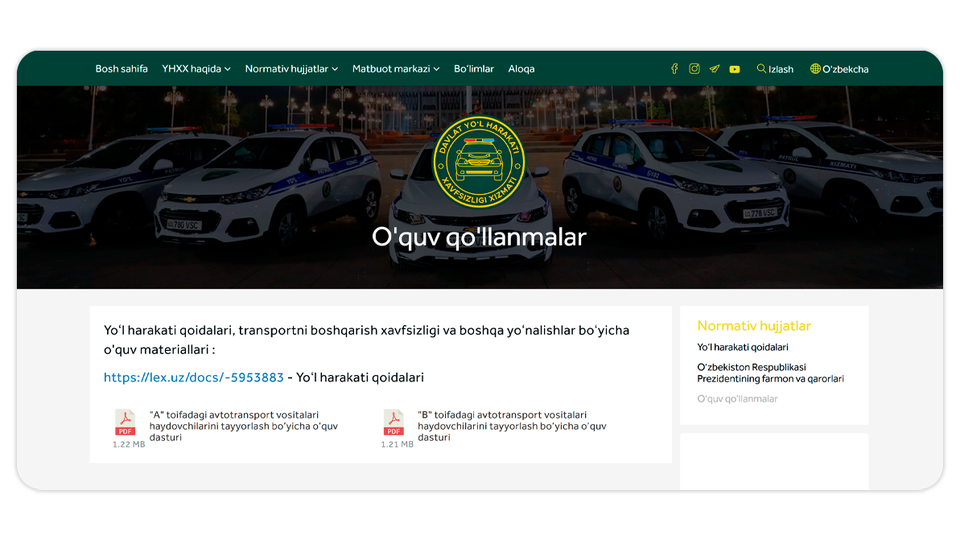Expand the chevron next to Matbuot markazi

437,69
